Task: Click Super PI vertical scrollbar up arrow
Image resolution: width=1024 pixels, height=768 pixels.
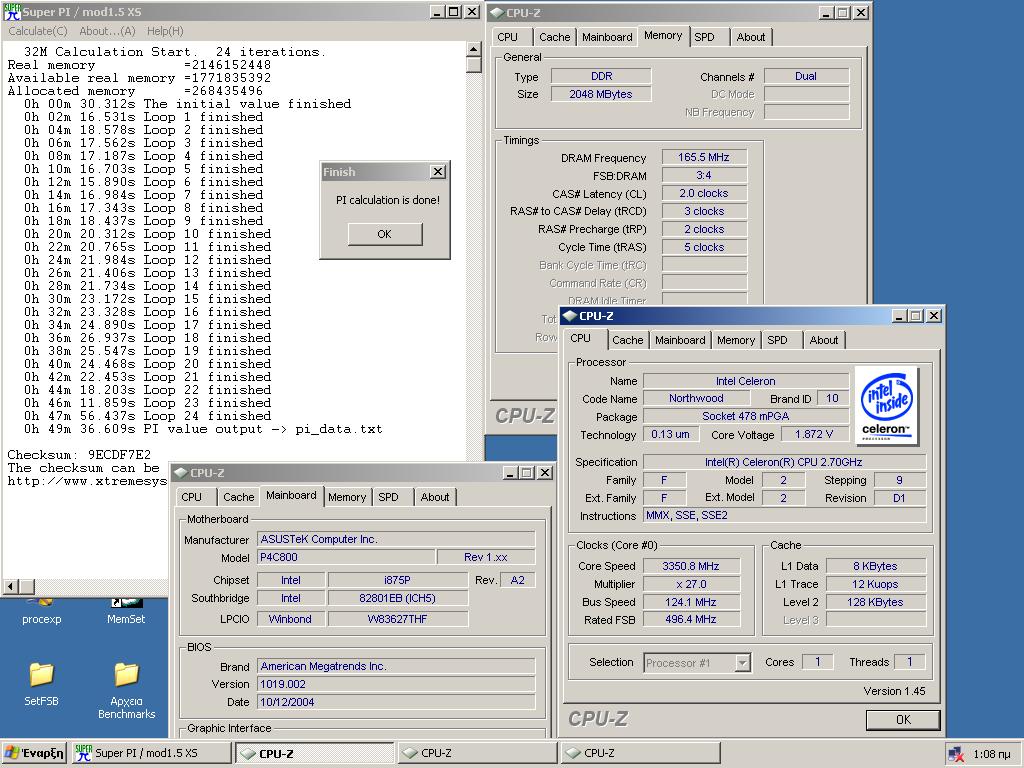Action: pos(473,50)
